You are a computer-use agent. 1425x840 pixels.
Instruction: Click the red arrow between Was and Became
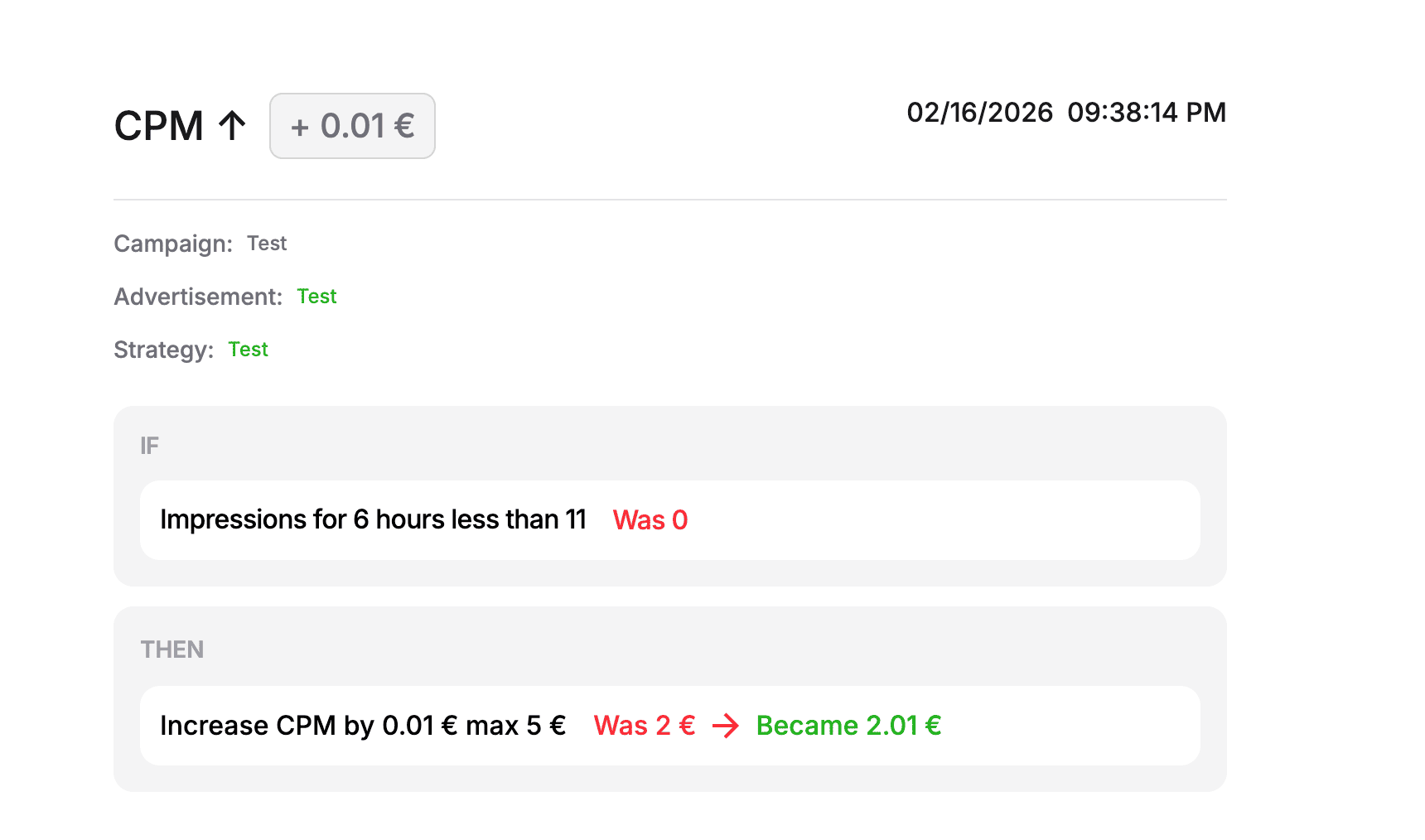click(x=726, y=727)
